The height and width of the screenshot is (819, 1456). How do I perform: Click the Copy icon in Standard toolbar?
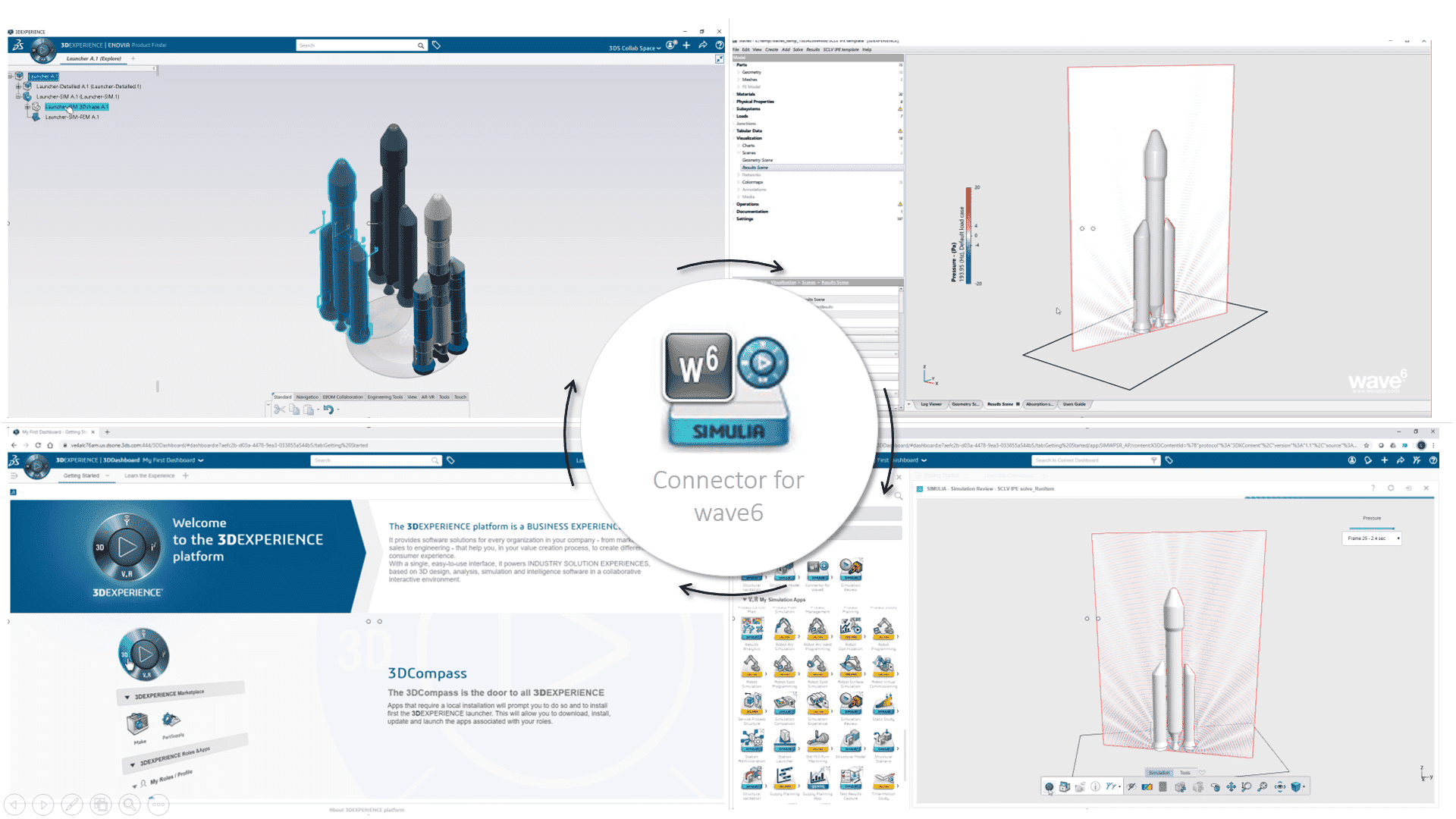pos(294,409)
